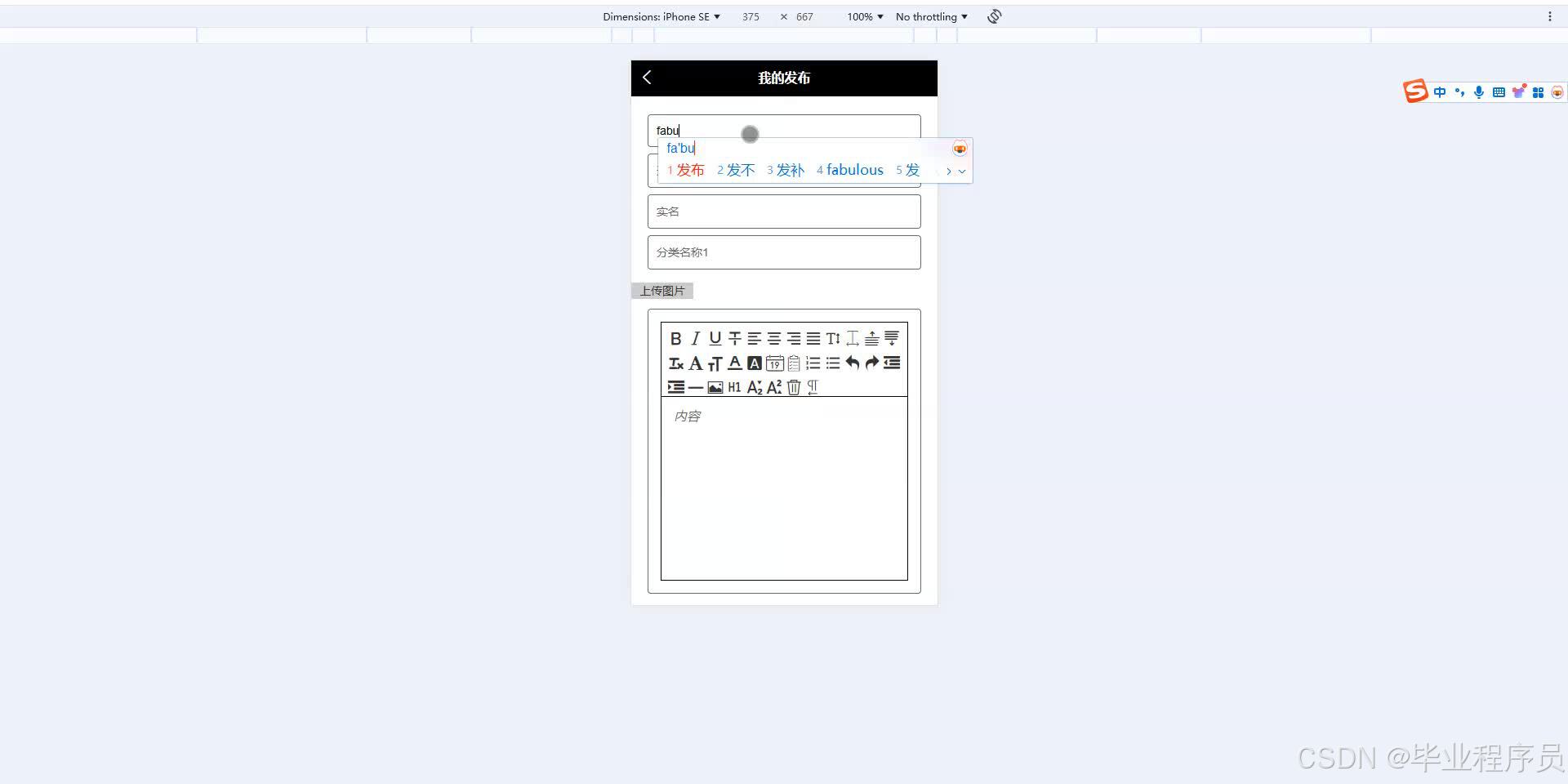The width and height of the screenshot is (1568, 784).
Task: Create an ordered list
Action: [813, 363]
